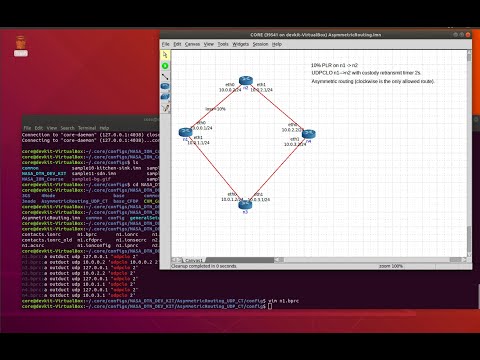Click the green start session button
This screenshot has width=480, height=360.
click(x=165, y=66)
